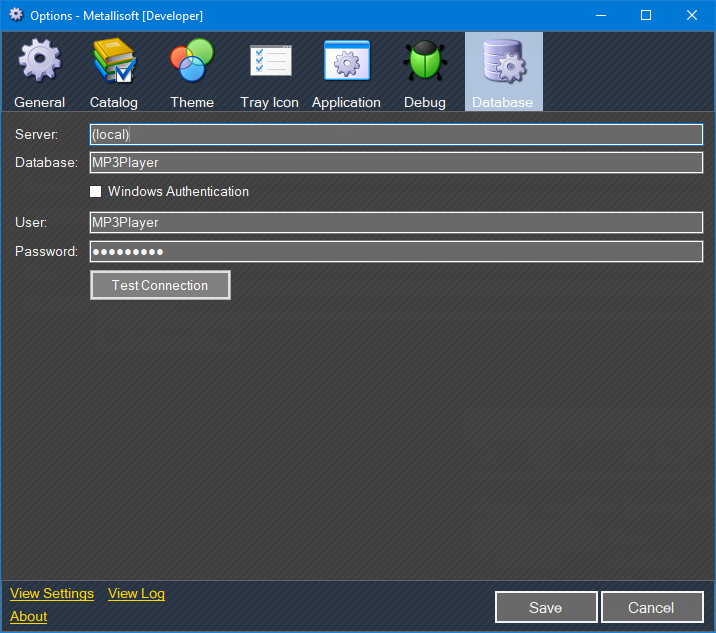Focus the Database name field
Screen dimensions: 716x633
click(x=396, y=163)
